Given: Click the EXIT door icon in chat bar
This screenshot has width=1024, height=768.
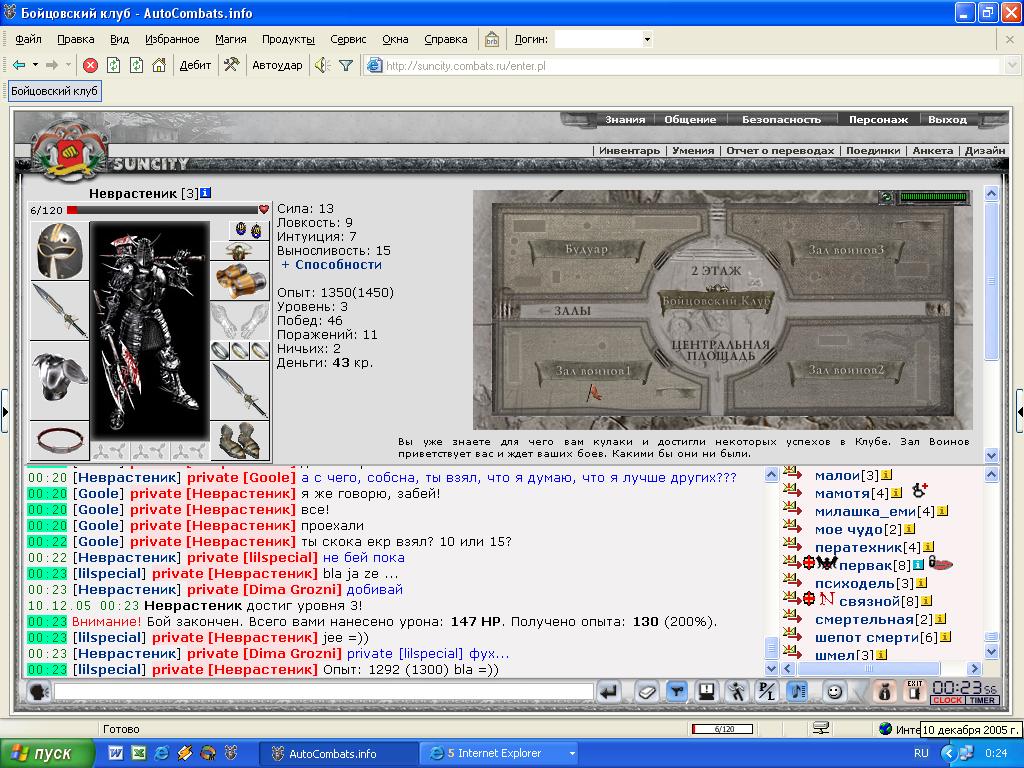Looking at the screenshot, I should pos(915,691).
